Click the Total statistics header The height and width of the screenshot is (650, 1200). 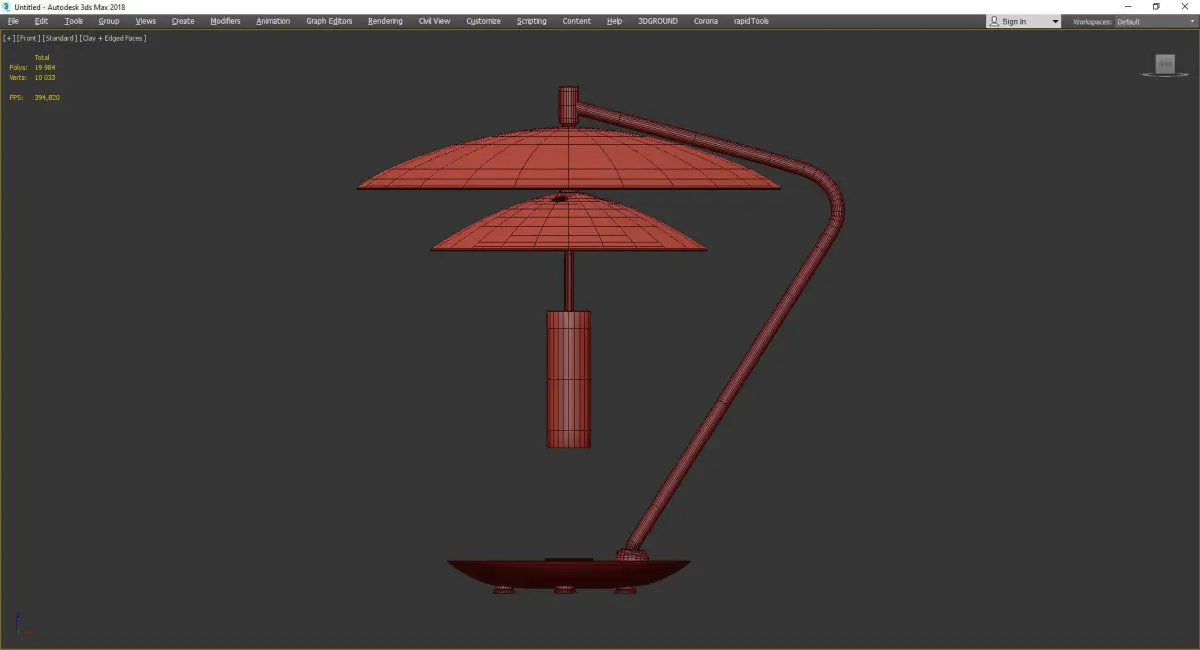pos(42,57)
